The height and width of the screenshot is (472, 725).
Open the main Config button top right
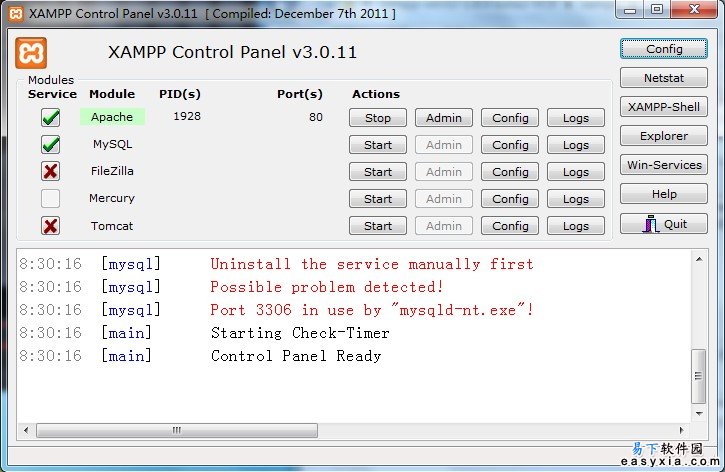tap(664, 49)
